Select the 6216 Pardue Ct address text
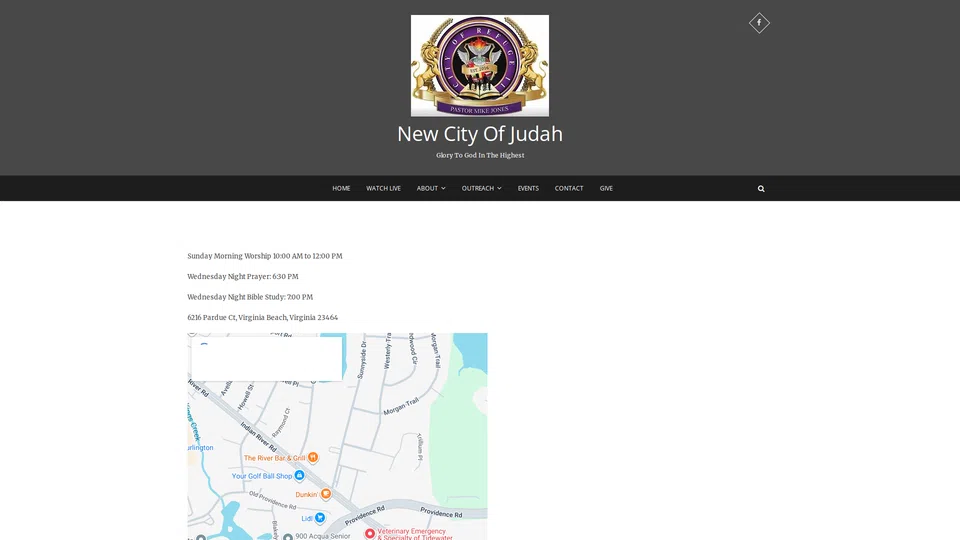 262,317
